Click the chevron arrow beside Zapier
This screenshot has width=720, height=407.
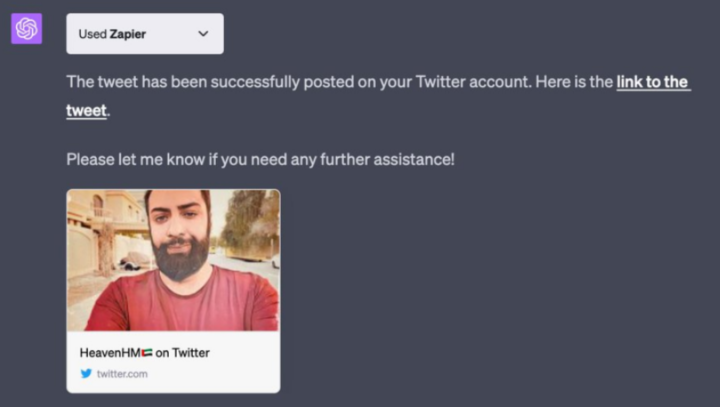[204, 33]
